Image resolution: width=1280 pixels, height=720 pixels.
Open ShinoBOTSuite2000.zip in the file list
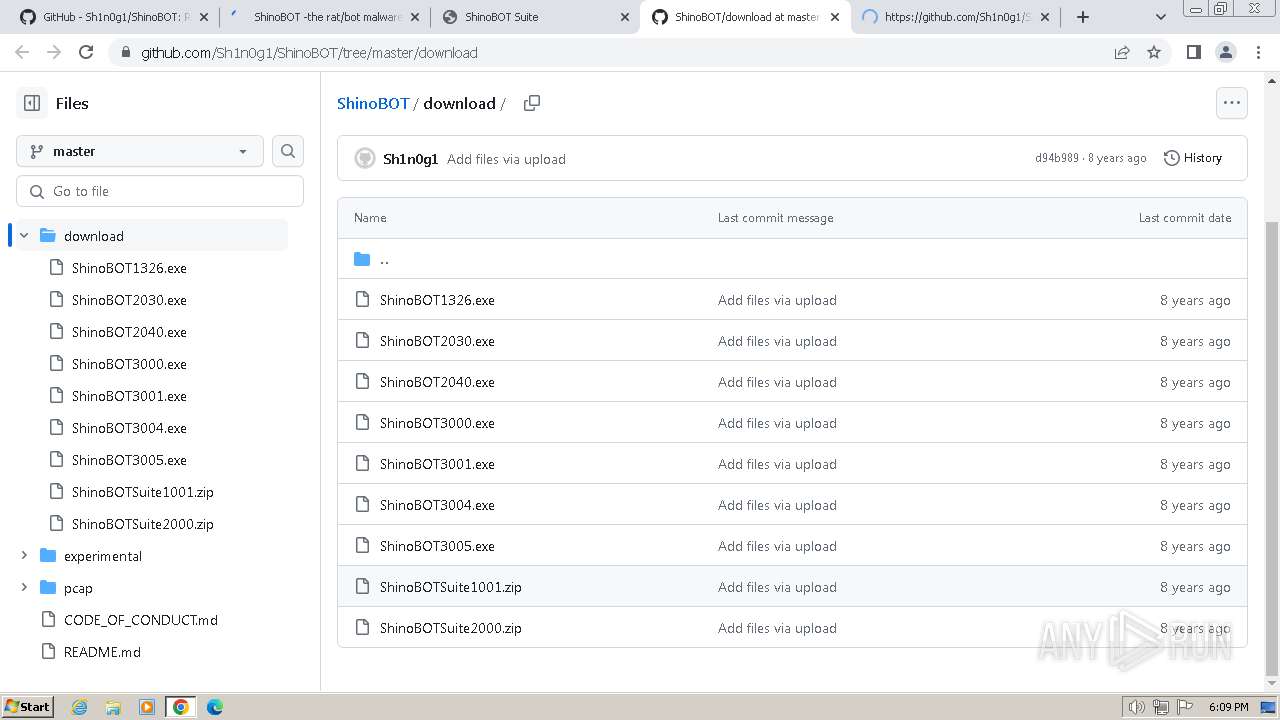pyautogui.click(x=451, y=628)
